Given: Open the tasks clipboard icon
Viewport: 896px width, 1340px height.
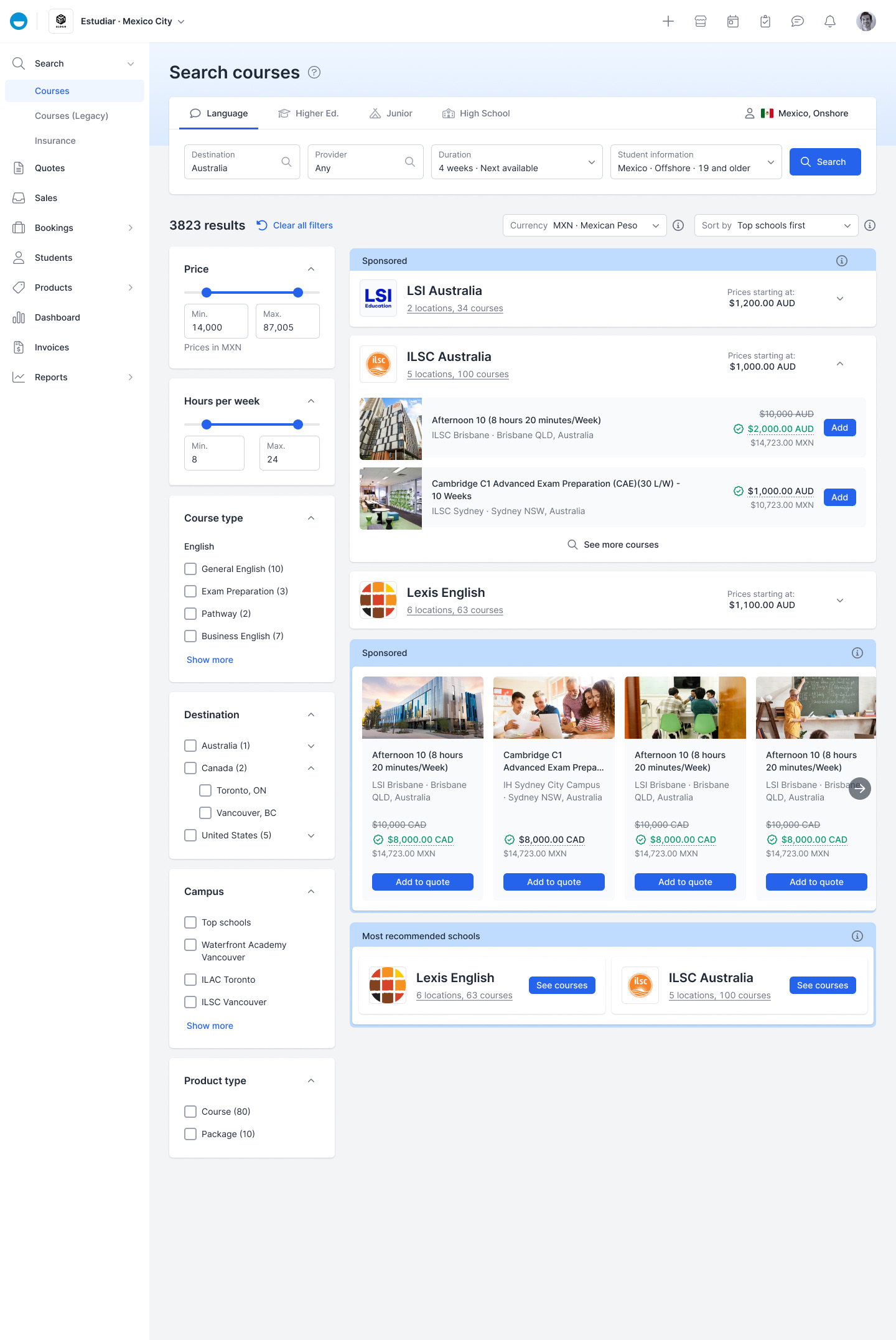Looking at the screenshot, I should pos(765,21).
